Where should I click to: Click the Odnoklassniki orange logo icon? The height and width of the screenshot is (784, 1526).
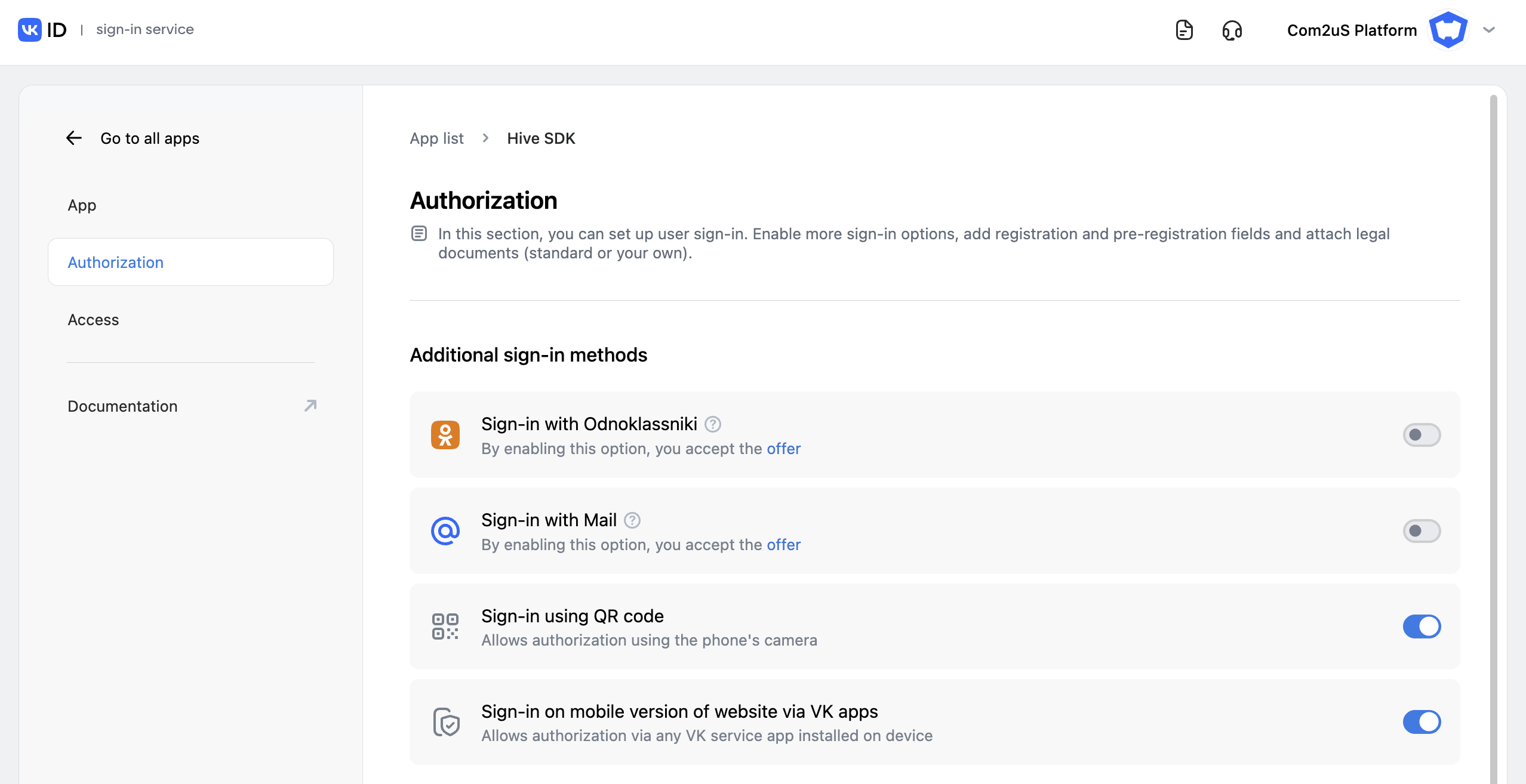point(445,435)
